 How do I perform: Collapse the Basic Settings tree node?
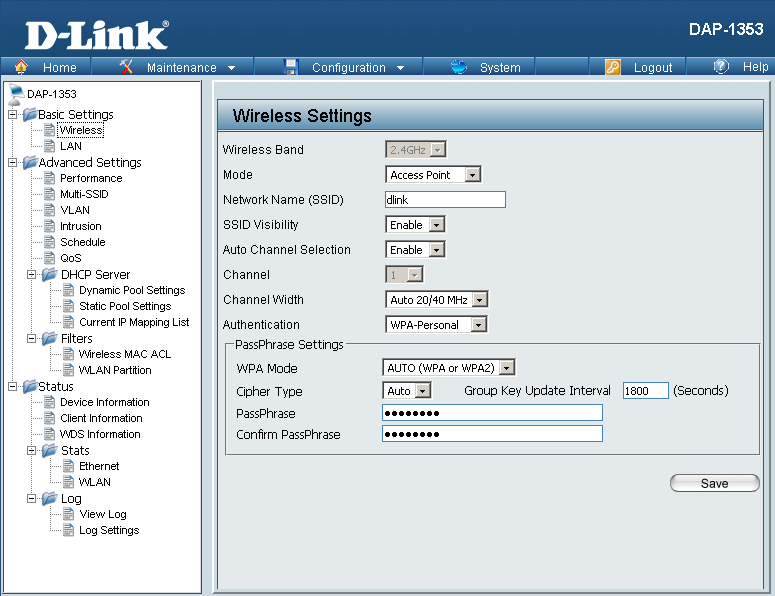pyautogui.click(x=12, y=115)
